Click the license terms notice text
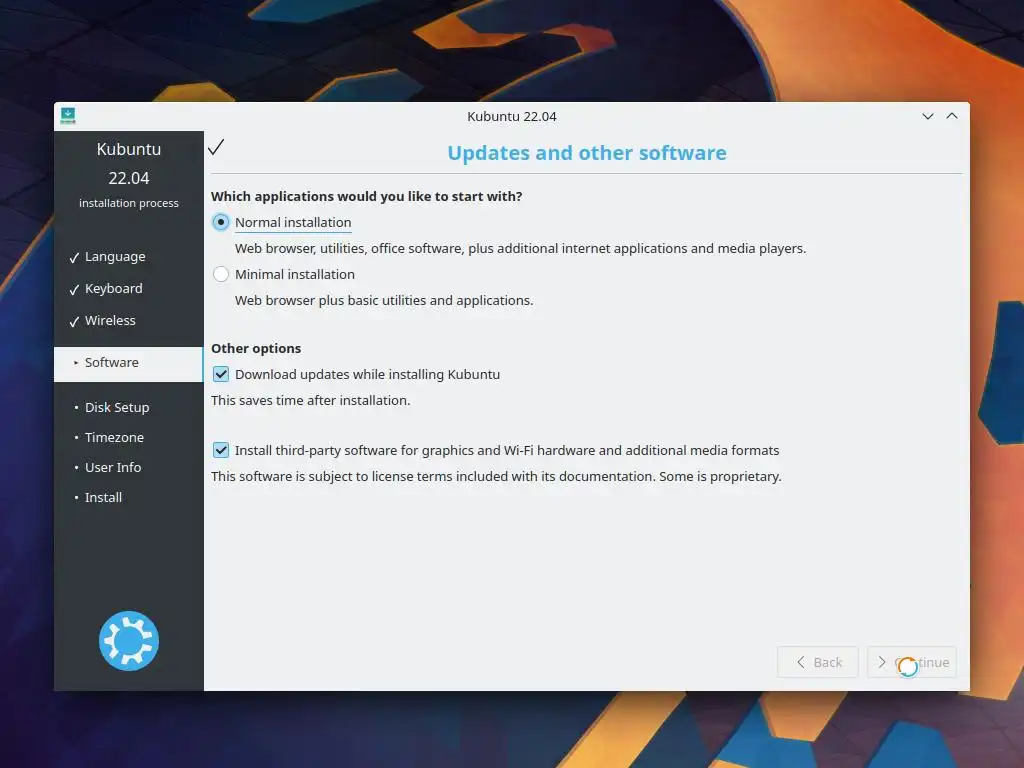This screenshot has width=1024, height=768. pyautogui.click(x=496, y=477)
